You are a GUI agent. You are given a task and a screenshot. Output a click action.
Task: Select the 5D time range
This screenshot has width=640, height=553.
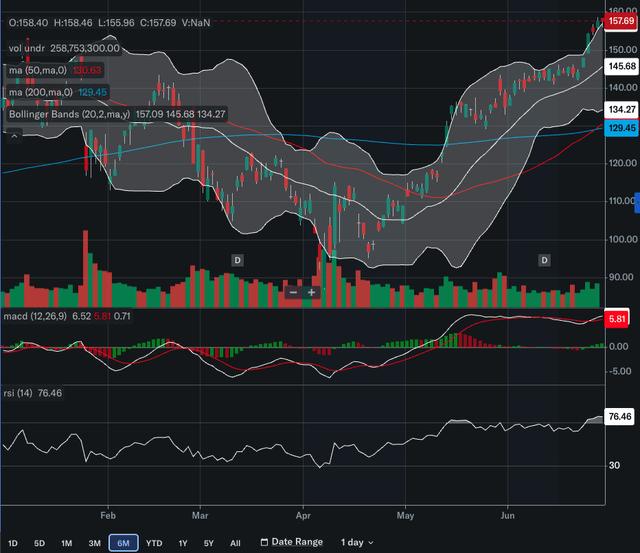click(39, 543)
